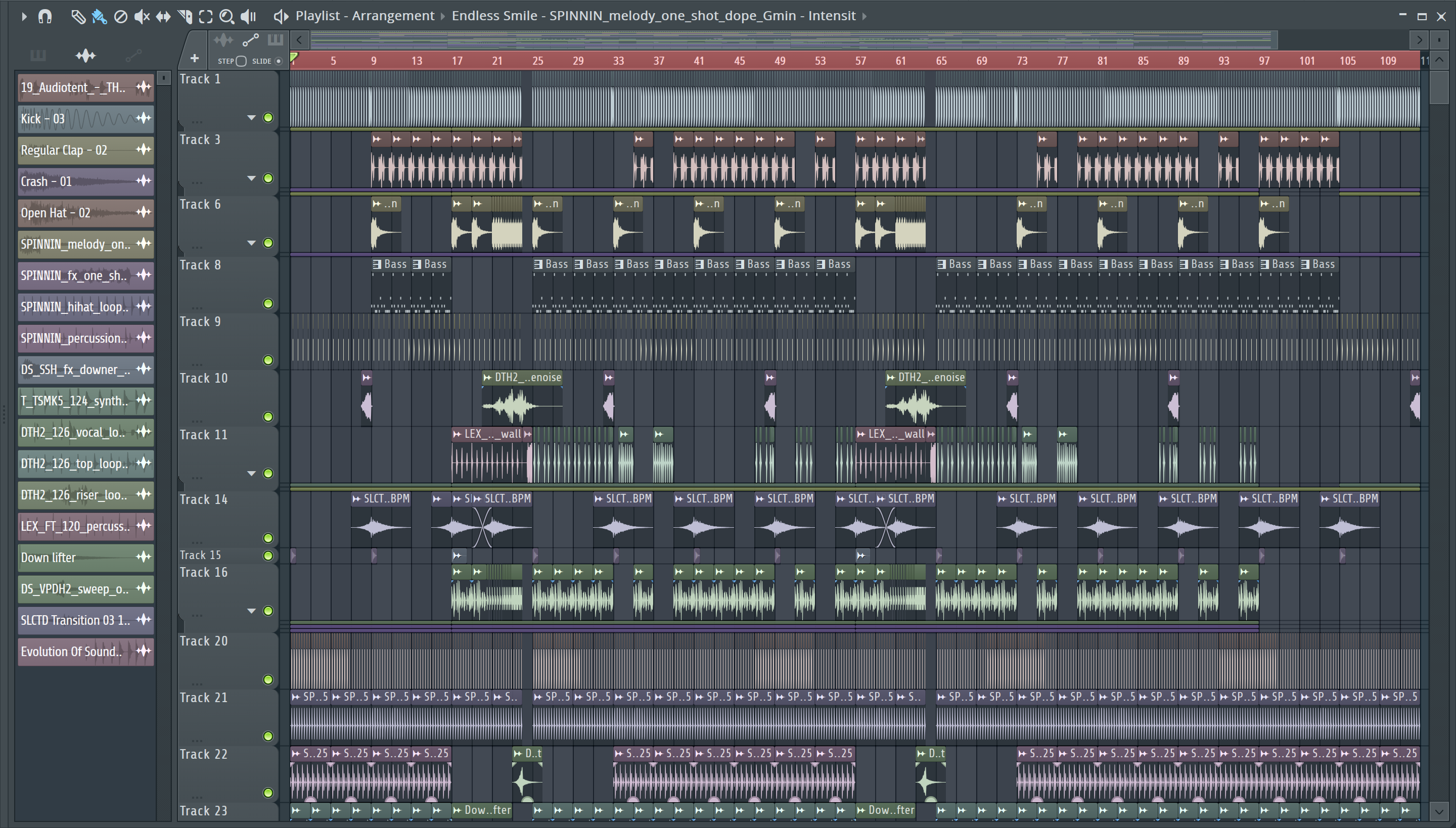
Task: Select the Mute tool
Action: (142, 17)
